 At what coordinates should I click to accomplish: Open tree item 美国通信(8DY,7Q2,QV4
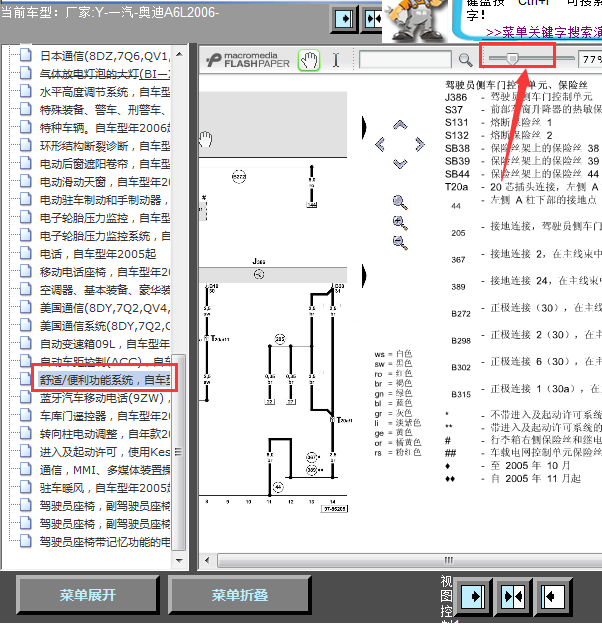[x=105, y=308]
